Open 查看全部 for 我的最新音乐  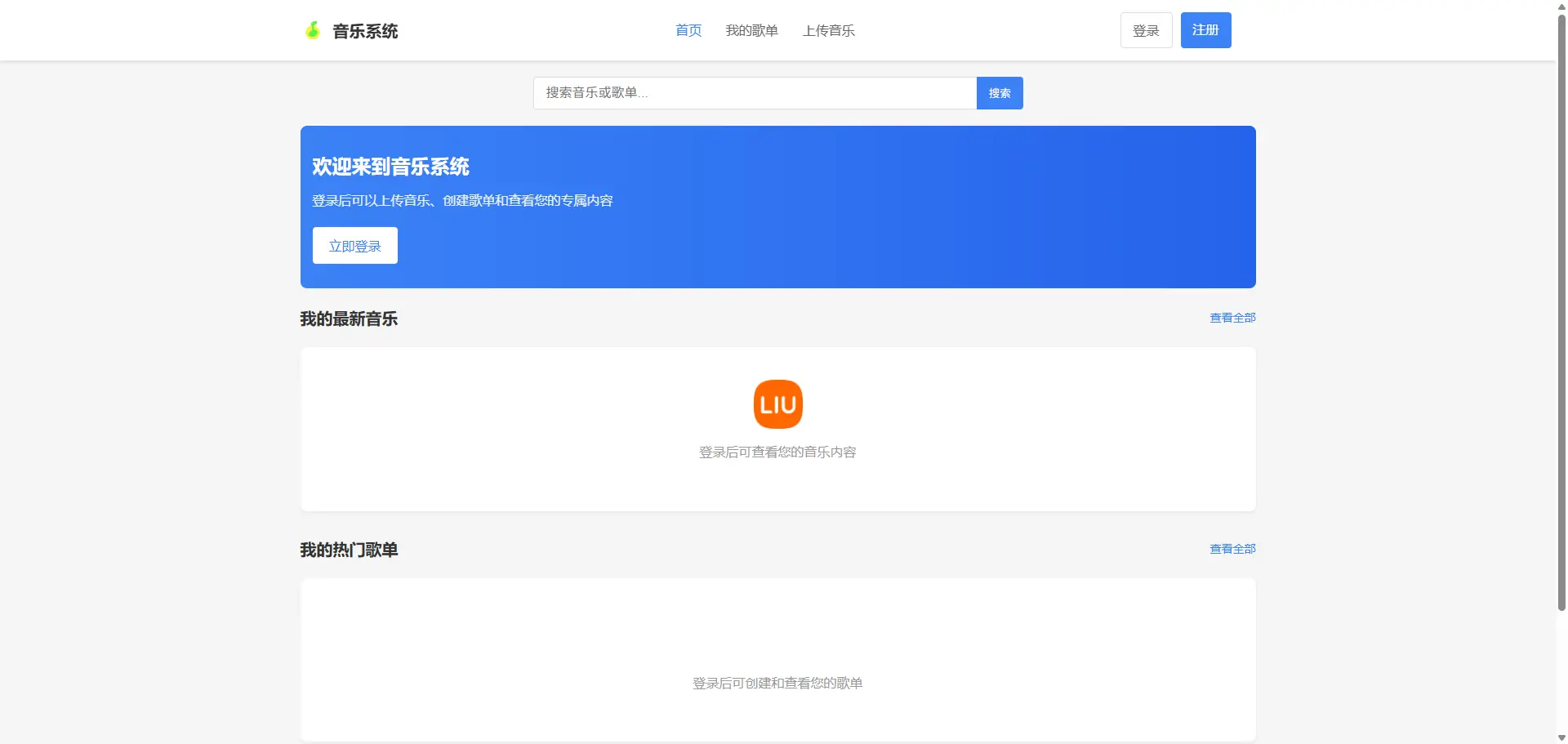pos(1232,318)
